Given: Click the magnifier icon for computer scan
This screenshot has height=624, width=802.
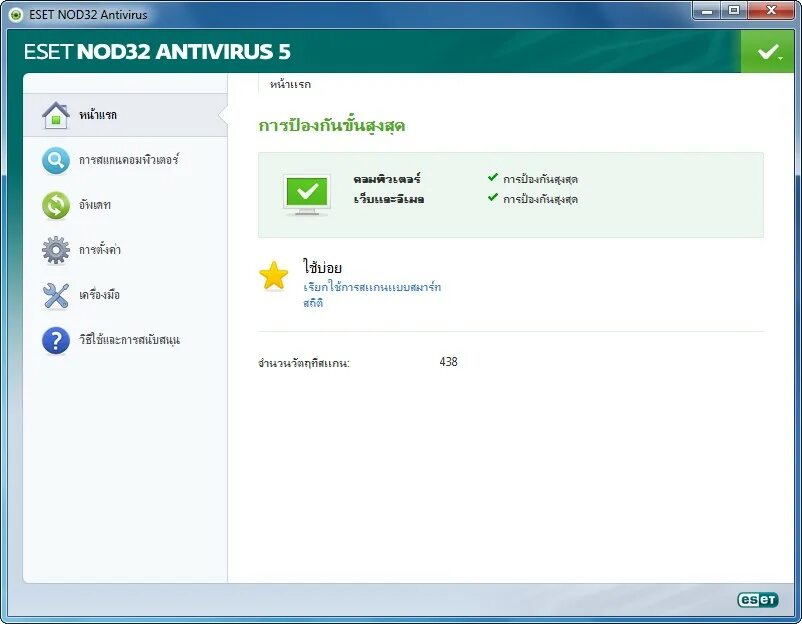Looking at the screenshot, I should (x=56, y=161).
